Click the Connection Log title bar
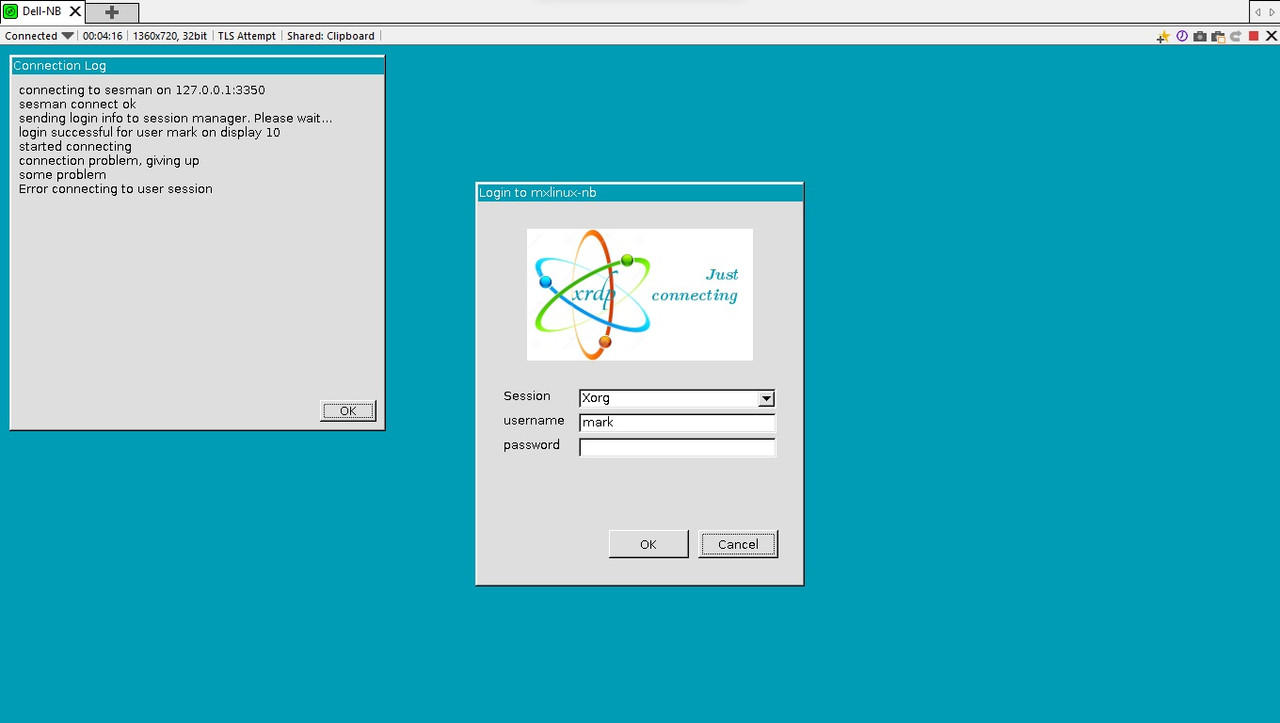The height and width of the screenshot is (723, 1280). click(x=197, y=65)
